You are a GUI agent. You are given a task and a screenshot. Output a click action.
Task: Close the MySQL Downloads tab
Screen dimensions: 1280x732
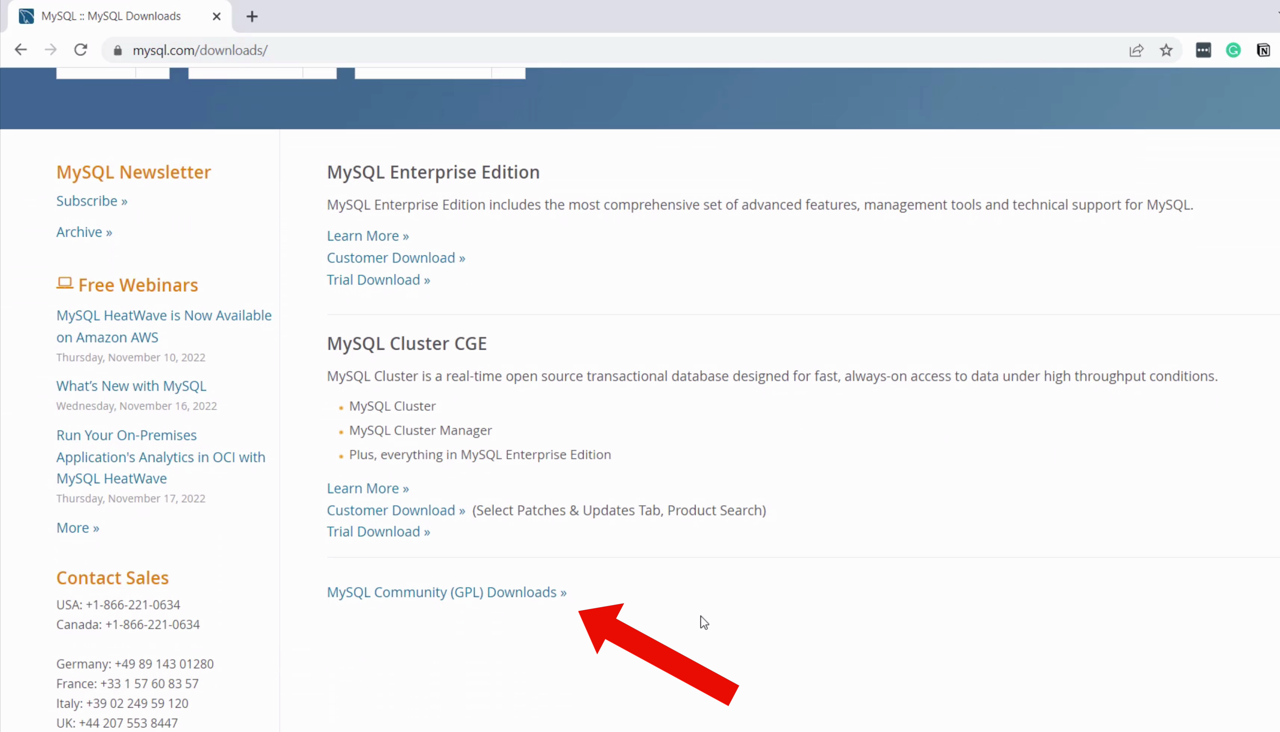click(216, 16)
